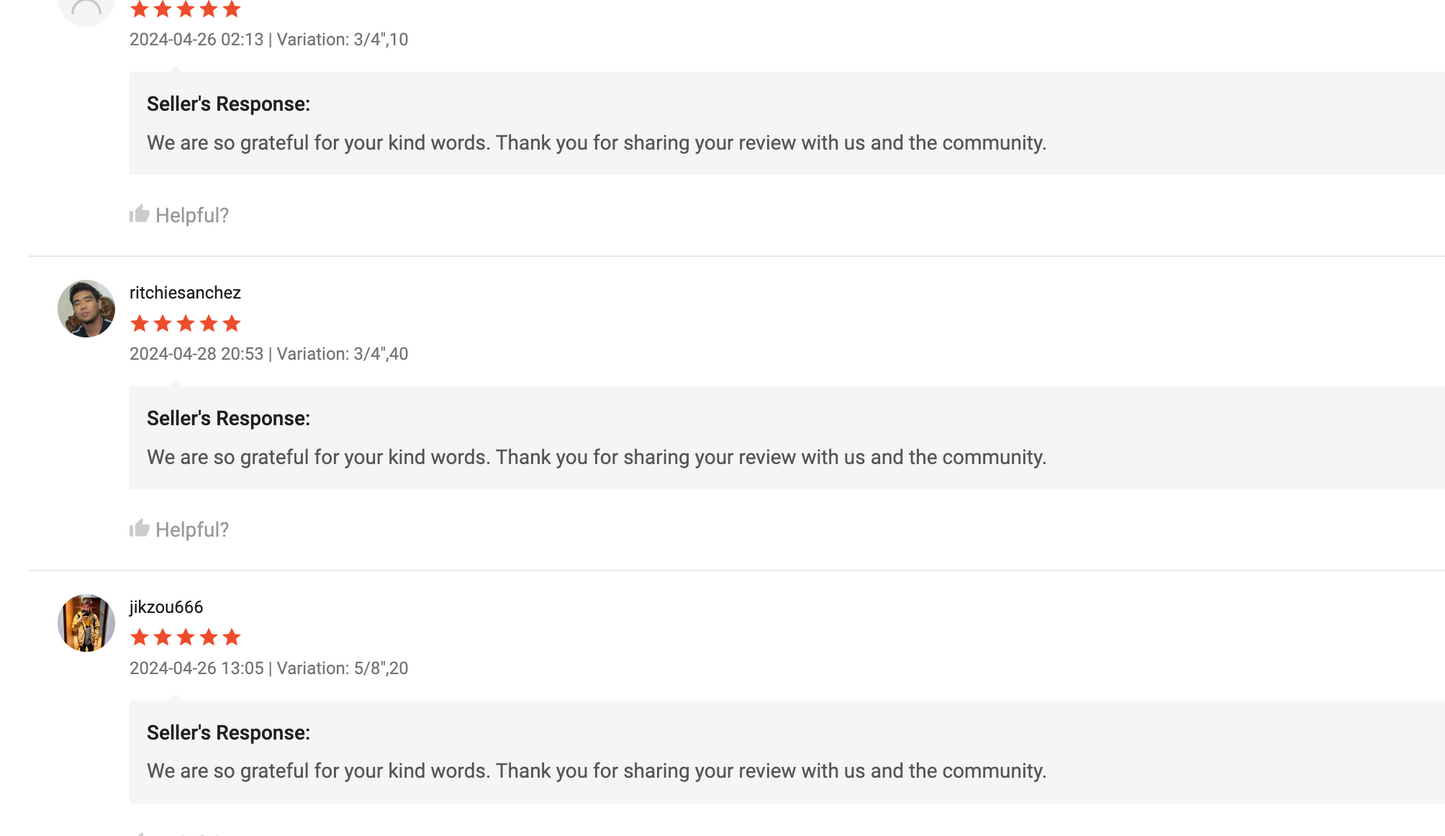Viewport: 1445px width, 836px height.
Task: Click the first star of jikzou666's rating
Action: pos(140,637)
